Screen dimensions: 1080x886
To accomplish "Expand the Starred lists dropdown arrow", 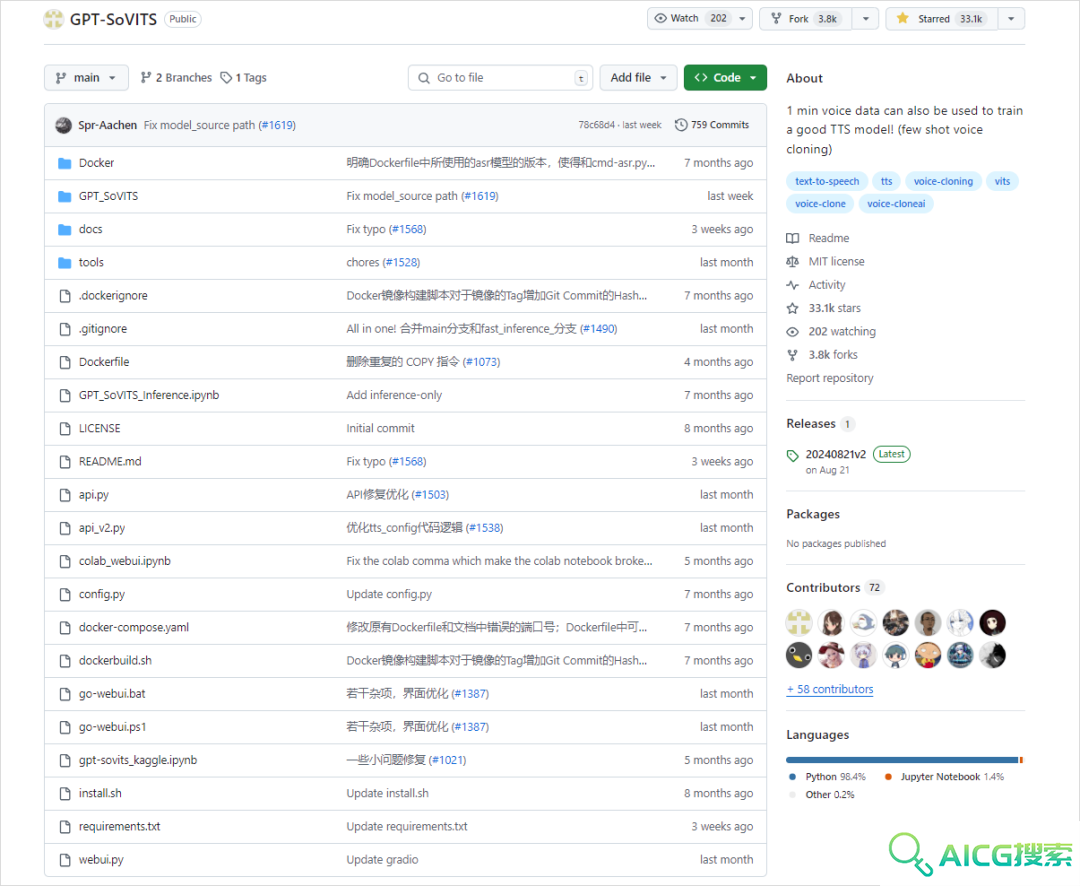I will 1011,19.
